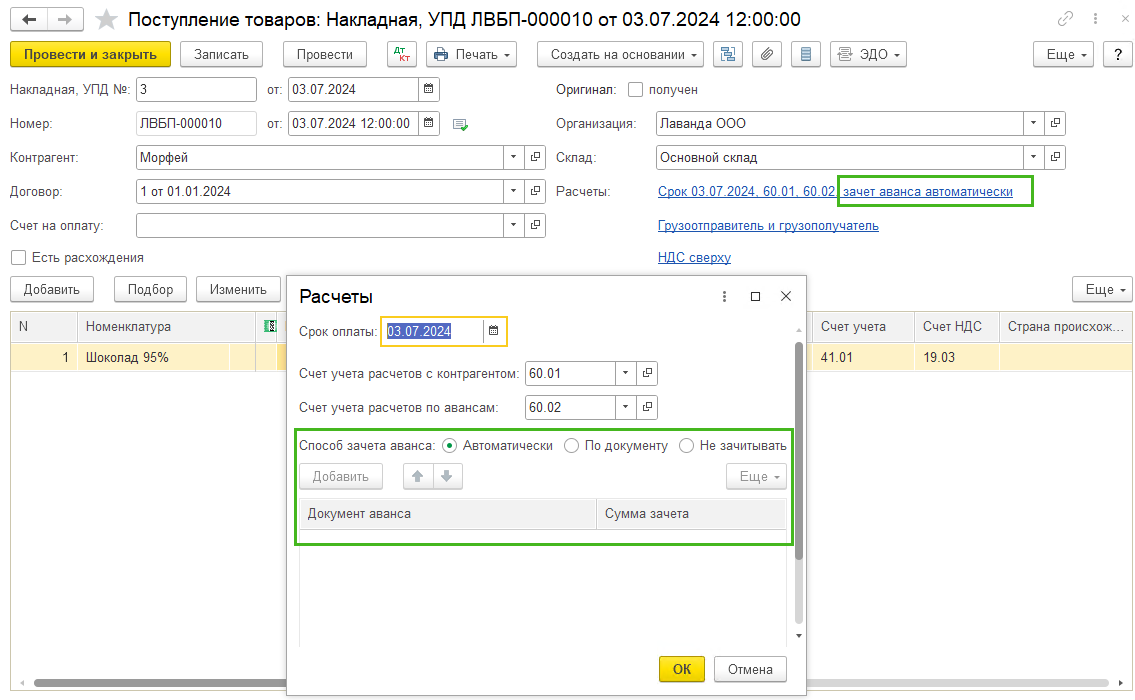
Task: Open Еще menu in Расчеты dialog
Action: tap(756, 476)
